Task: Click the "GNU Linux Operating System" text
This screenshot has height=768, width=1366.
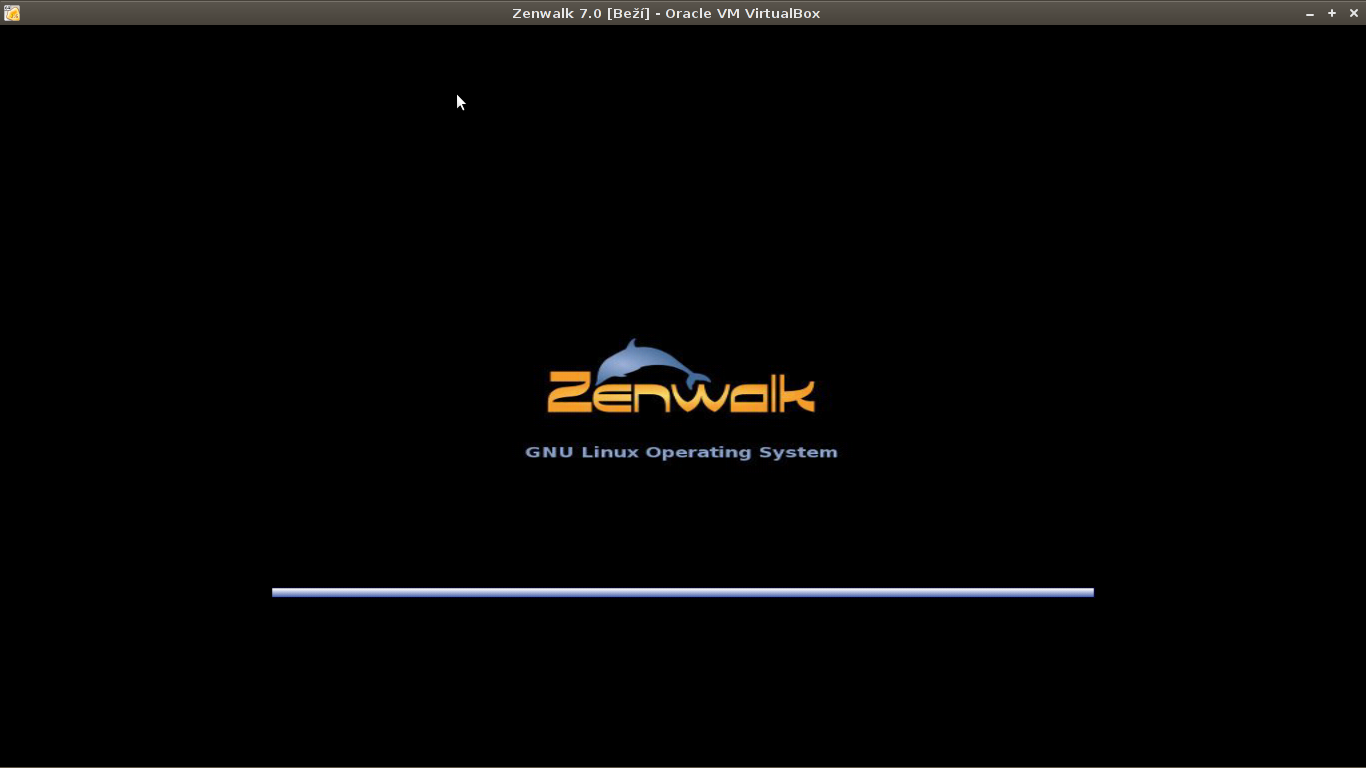Action: coord(681,452)
